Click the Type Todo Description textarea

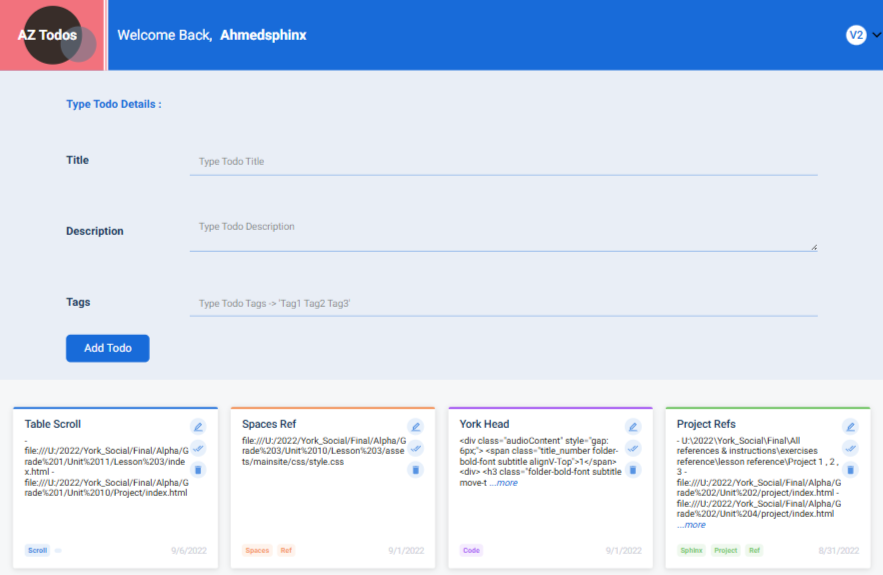point(503,232)
